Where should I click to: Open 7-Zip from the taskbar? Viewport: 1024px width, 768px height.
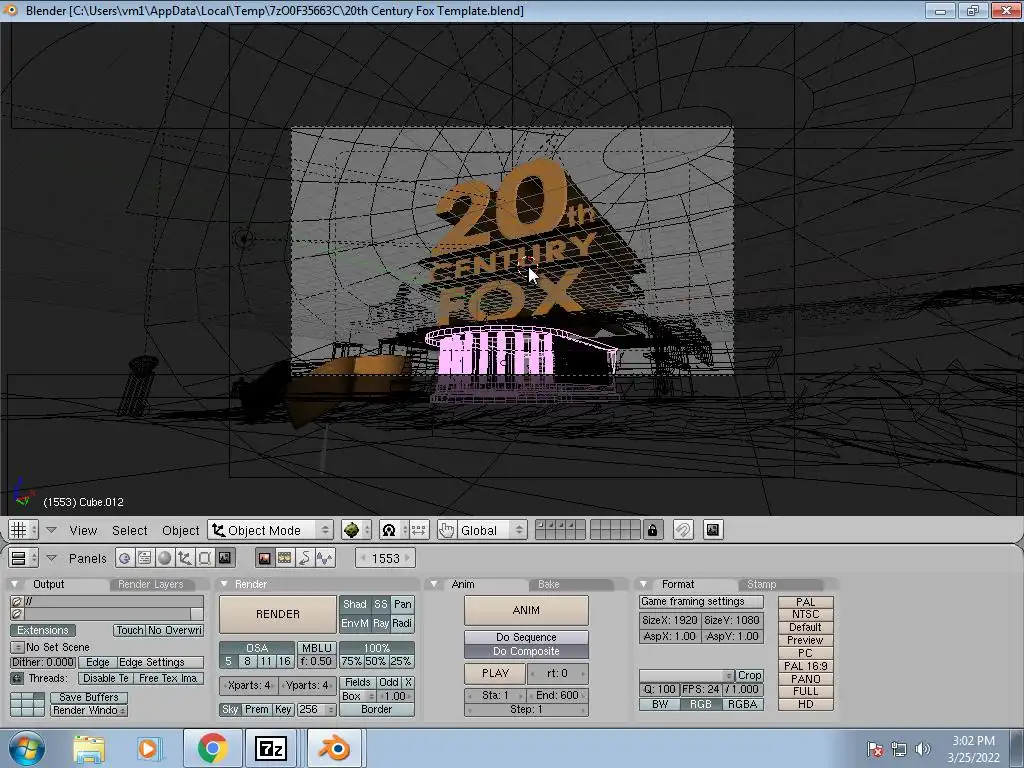click(x=271, y=748)
